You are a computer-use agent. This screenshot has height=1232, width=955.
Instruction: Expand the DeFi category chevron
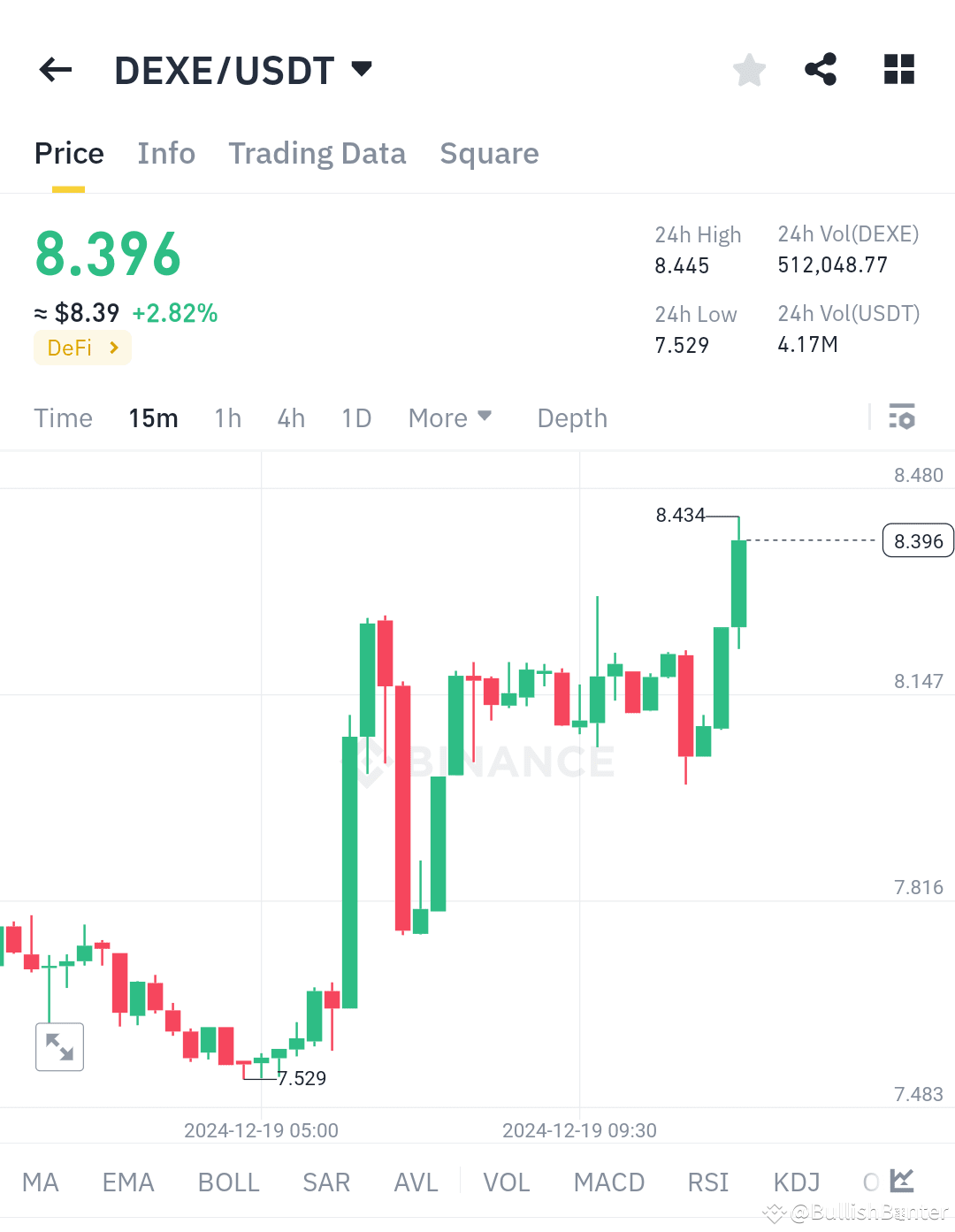click(x=113, y=348)
